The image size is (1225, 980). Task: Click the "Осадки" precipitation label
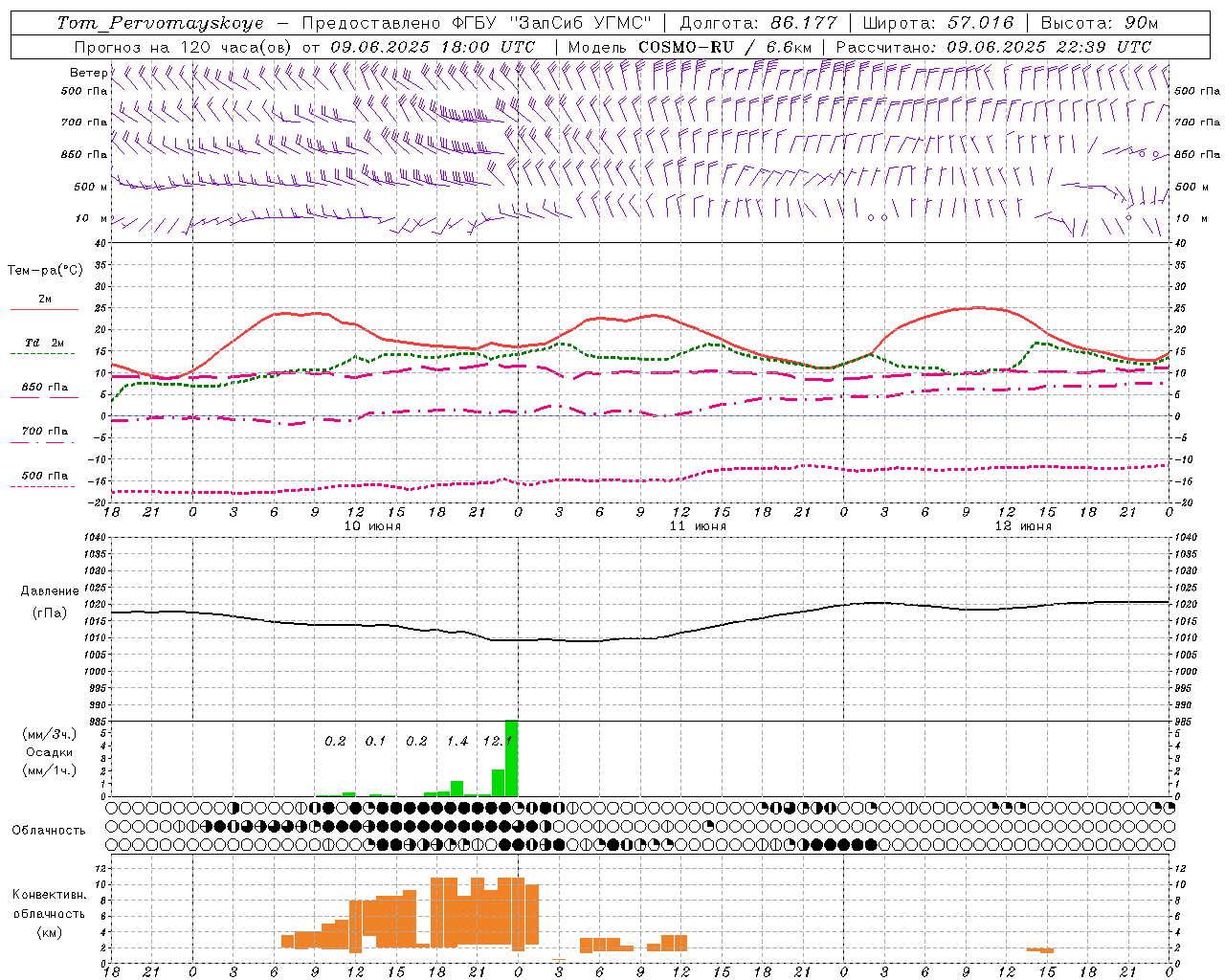point(49,752)
